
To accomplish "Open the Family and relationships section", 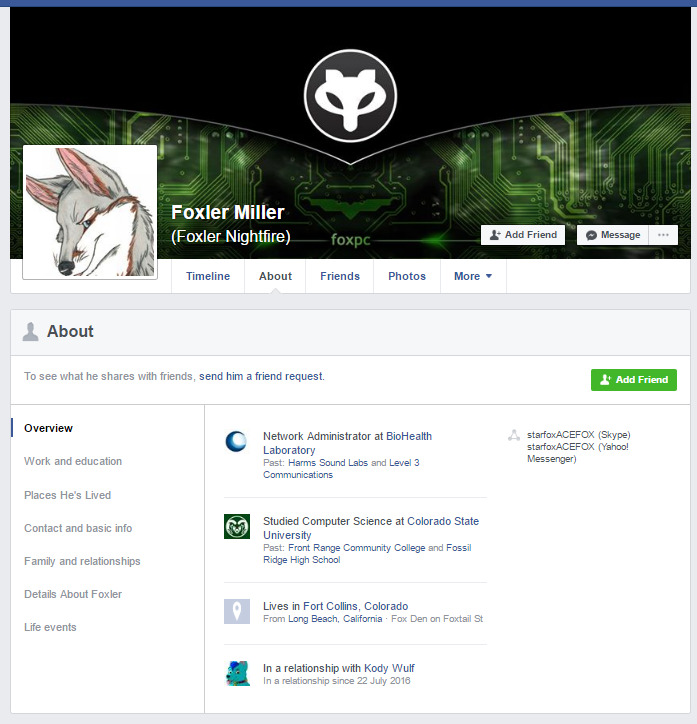I will click(x=82, y=561).
